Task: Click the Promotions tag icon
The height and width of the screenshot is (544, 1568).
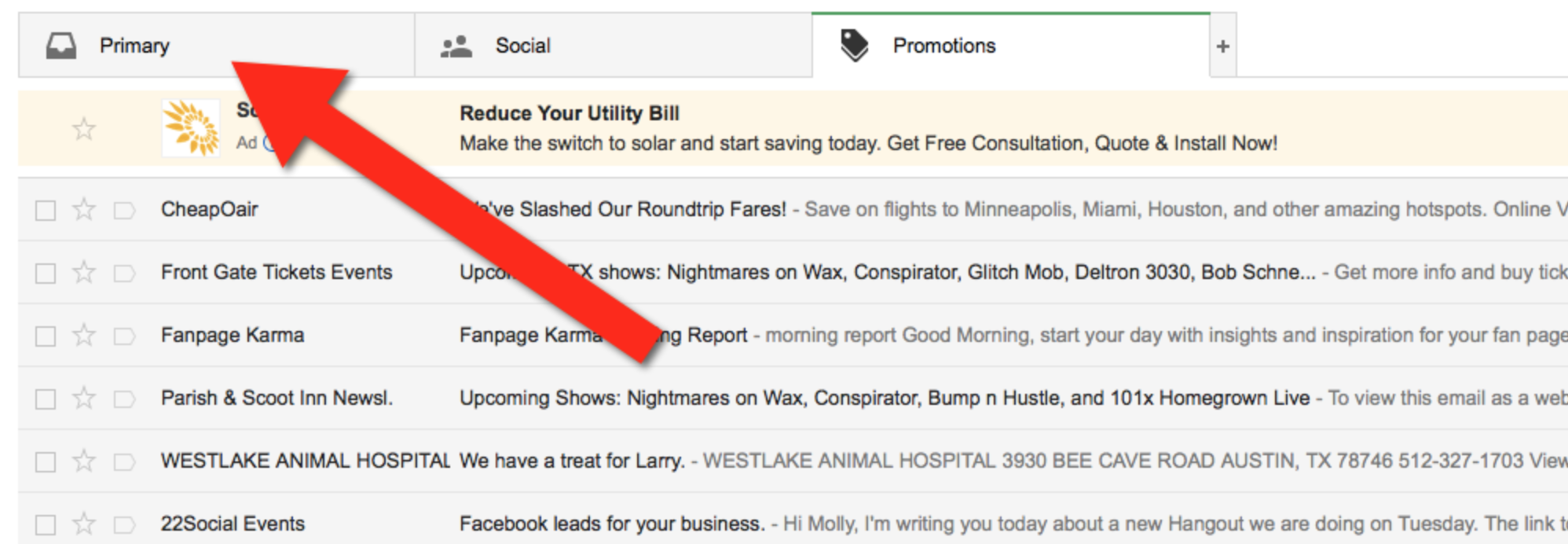Action: point(855,45)
